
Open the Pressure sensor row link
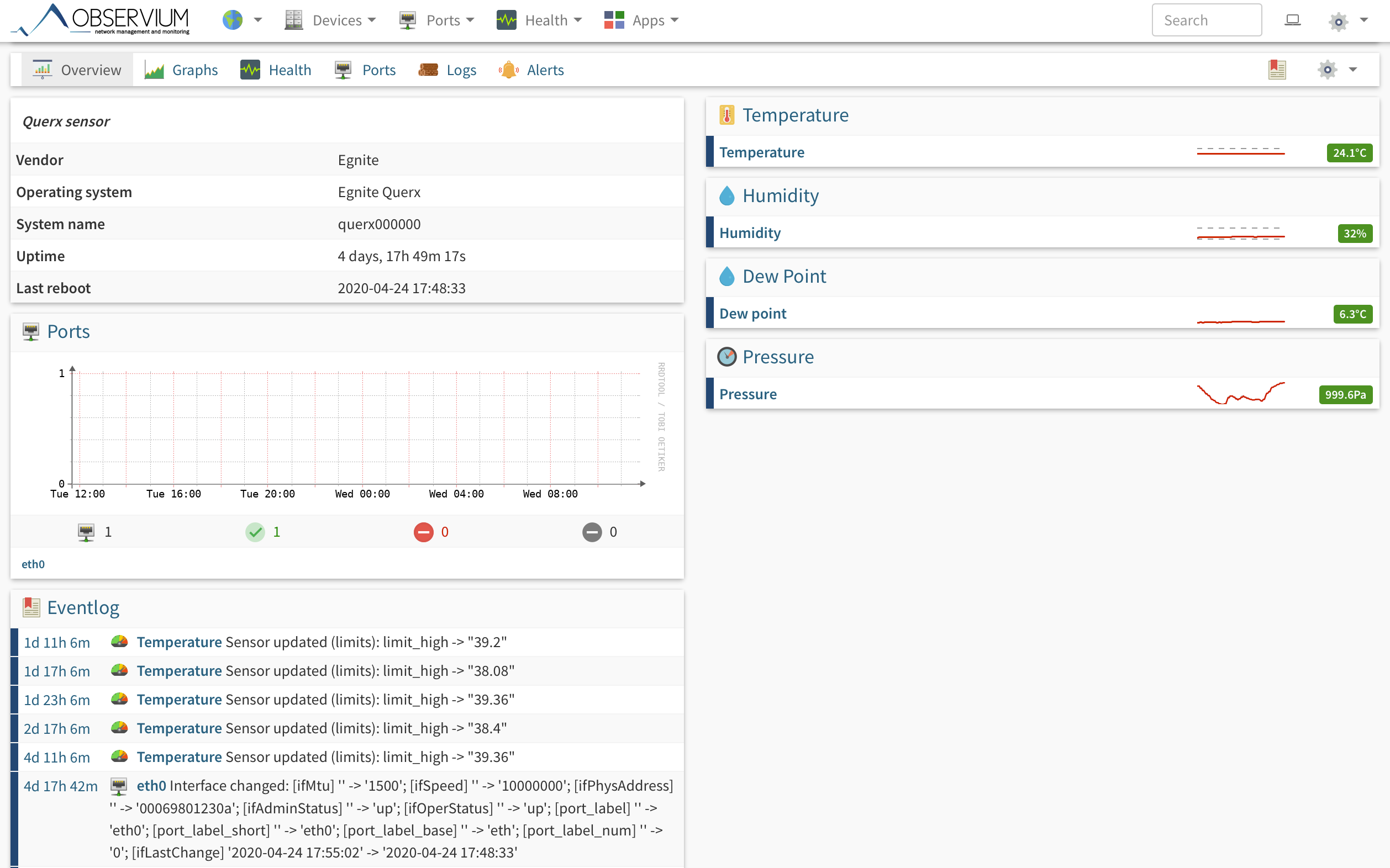tap(748, 394)
